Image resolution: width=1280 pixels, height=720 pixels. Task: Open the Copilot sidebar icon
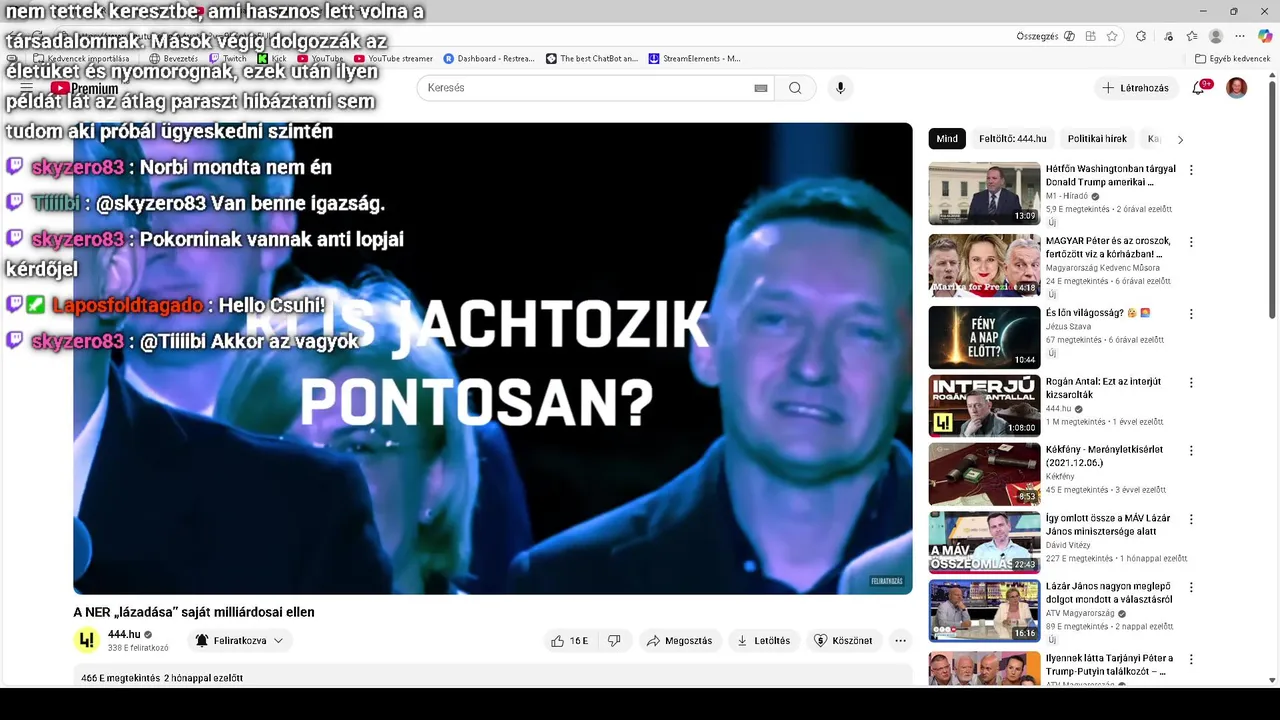tap(1265, 36)
